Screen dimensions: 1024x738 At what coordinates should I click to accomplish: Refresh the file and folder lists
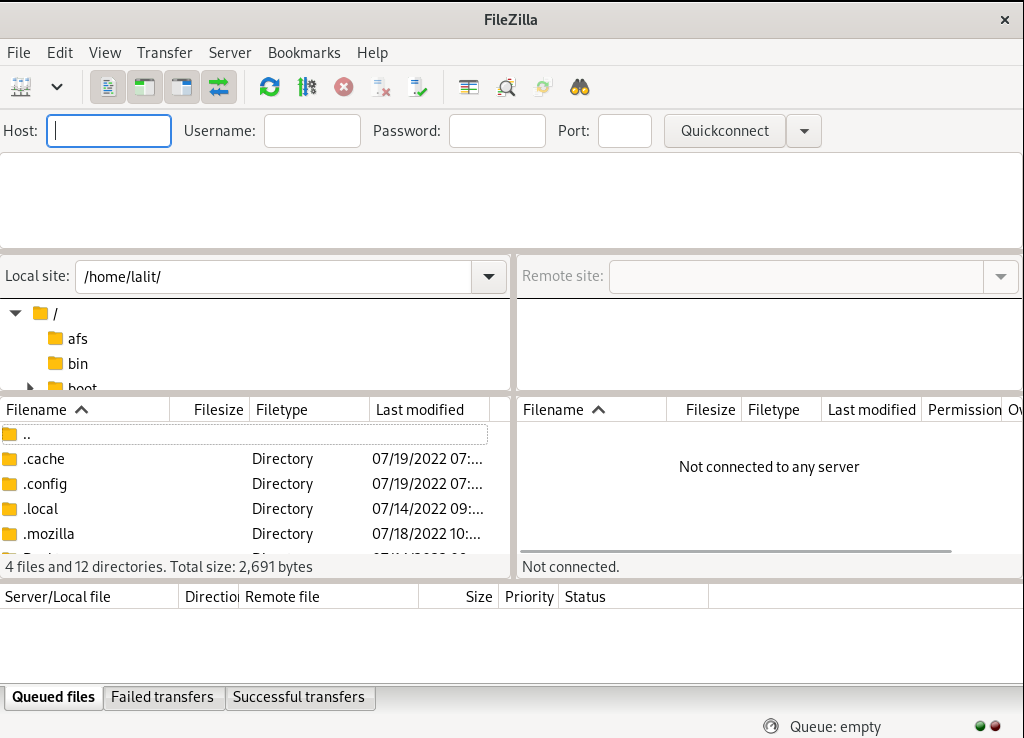pos(269,87)
